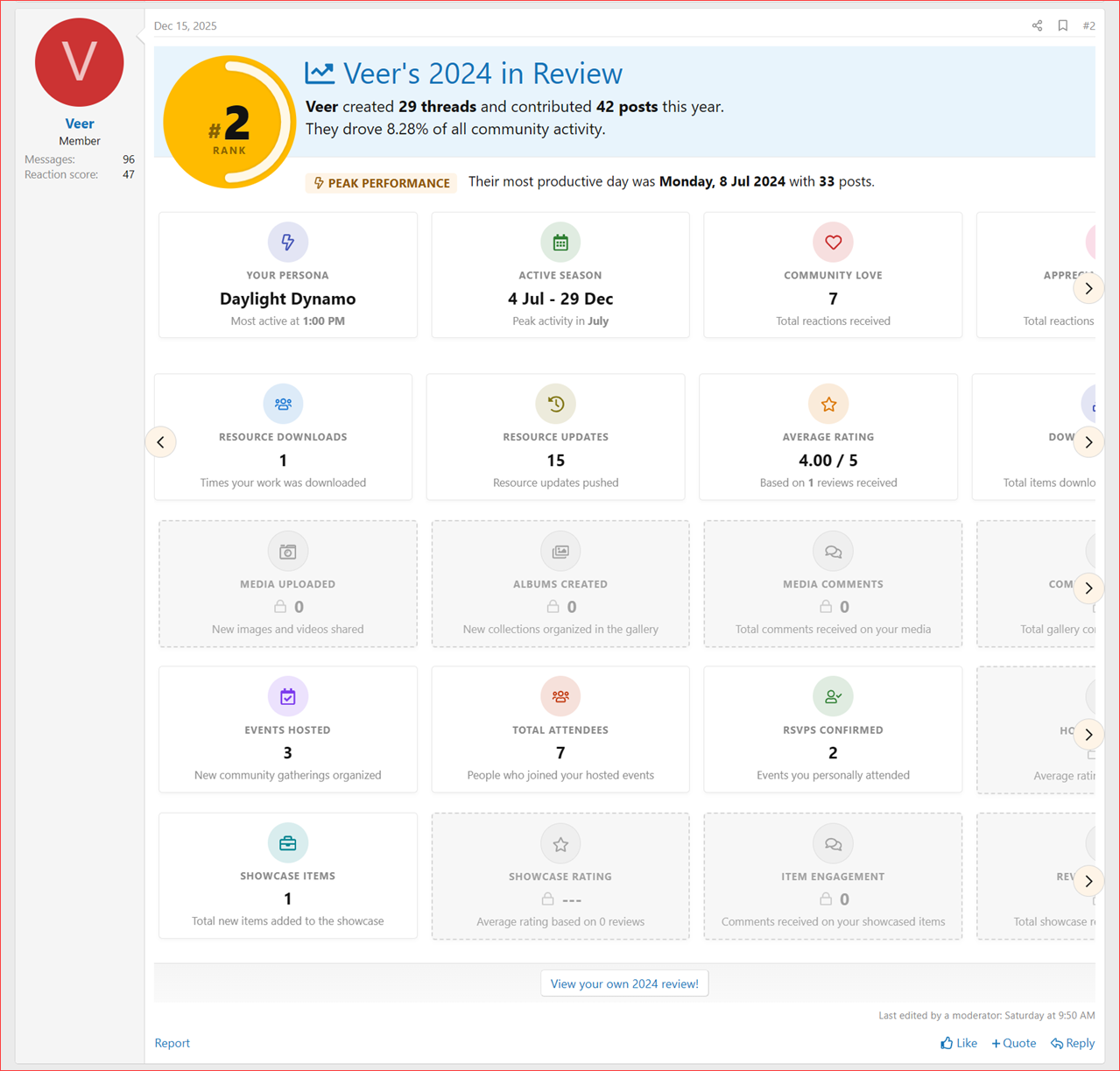This screenshot has width=1120, height=1071.
Task: Click the Albums Created gallery icon
Action: click(560, 552)
